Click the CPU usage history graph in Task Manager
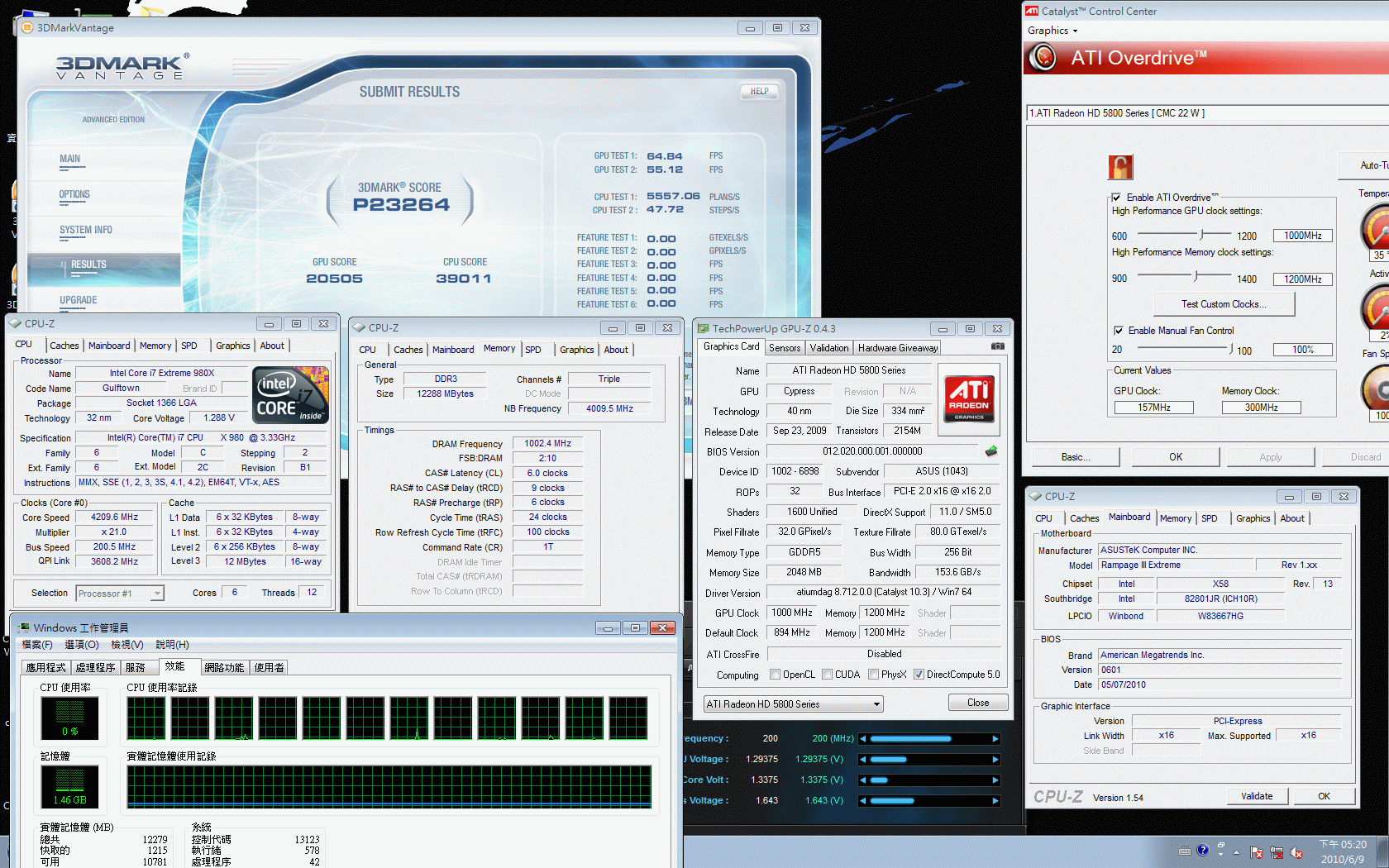This screenshot has width=1389, height=868. tap(387, 718)
